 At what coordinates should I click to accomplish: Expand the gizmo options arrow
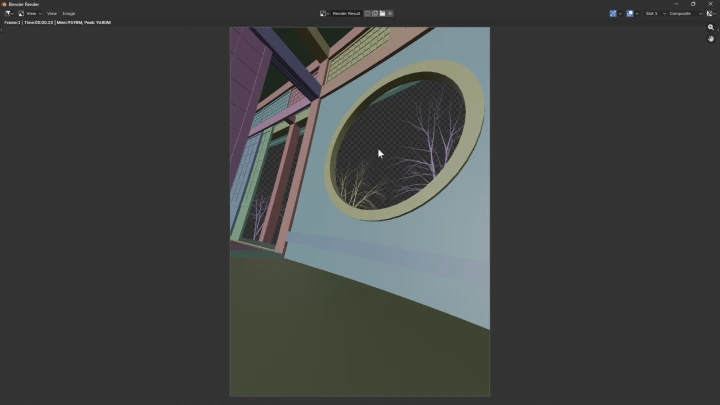point(620,14)
